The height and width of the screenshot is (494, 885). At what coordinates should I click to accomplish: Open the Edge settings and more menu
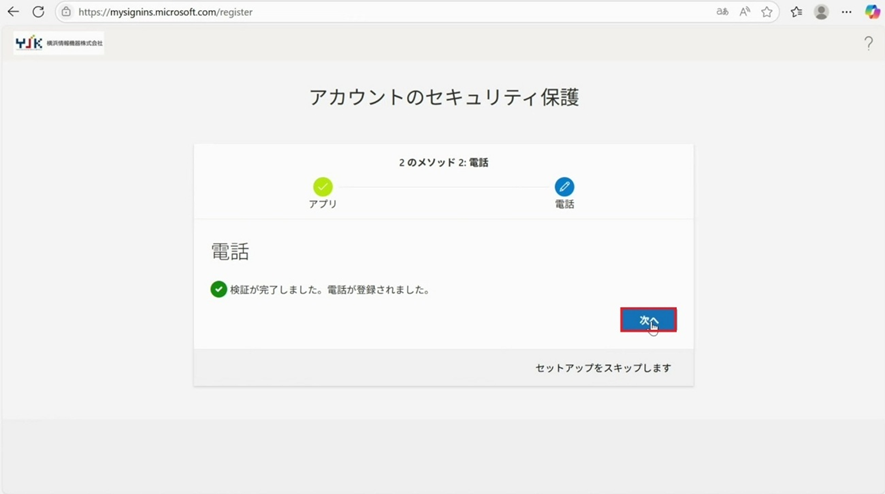[847, 12]
